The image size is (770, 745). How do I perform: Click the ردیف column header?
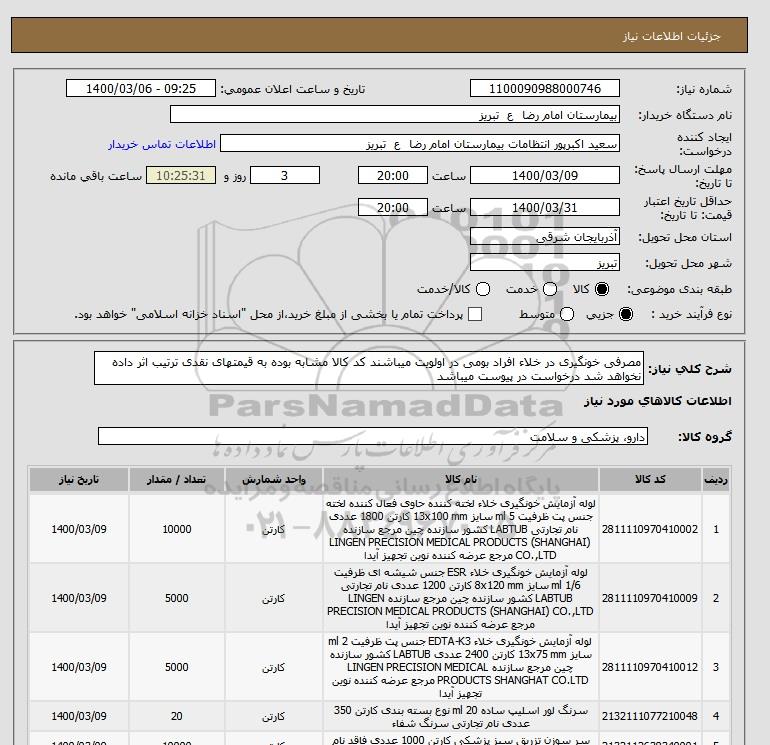716,479
